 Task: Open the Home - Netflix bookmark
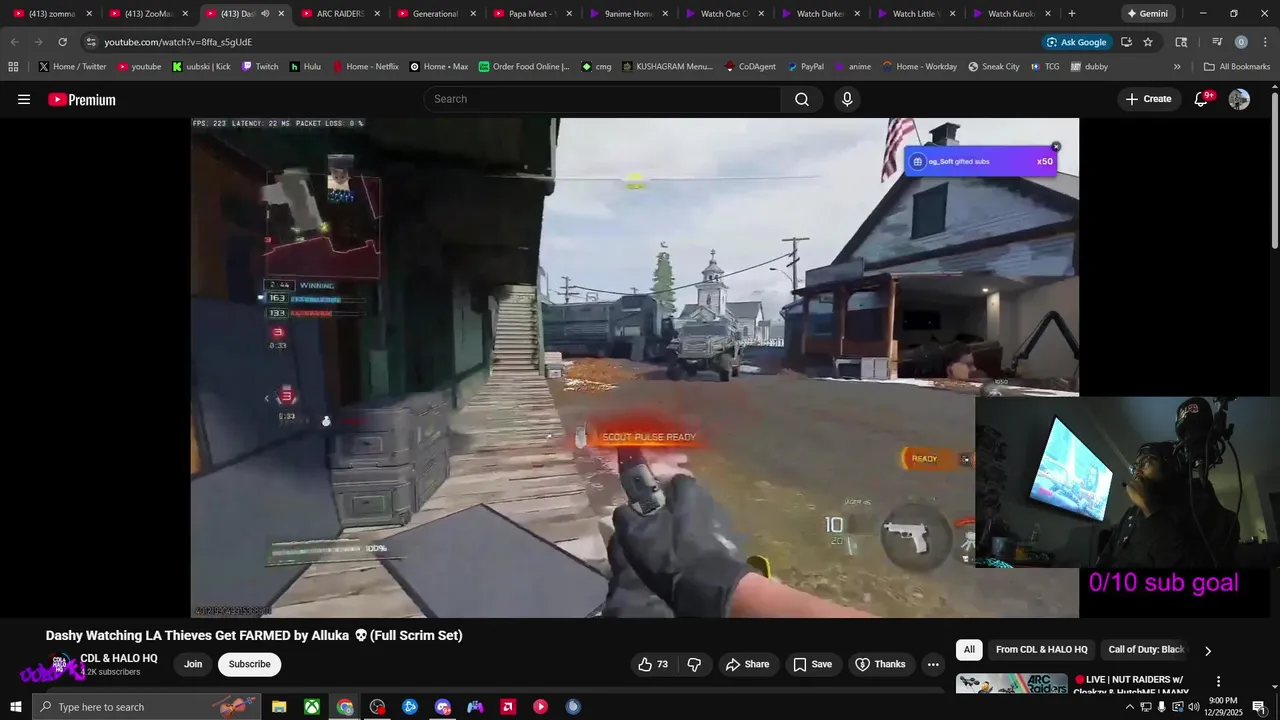[x=364, y=67]
